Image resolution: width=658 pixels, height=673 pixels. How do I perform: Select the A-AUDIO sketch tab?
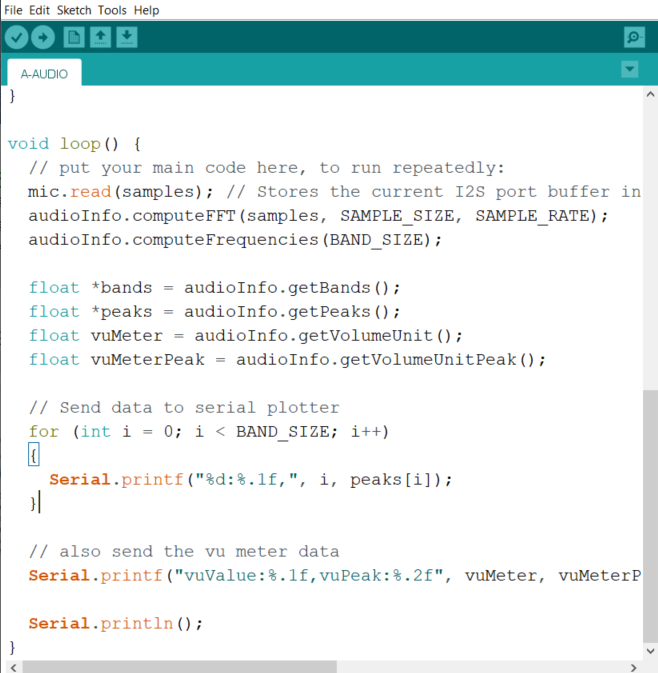tap(44, 73)
